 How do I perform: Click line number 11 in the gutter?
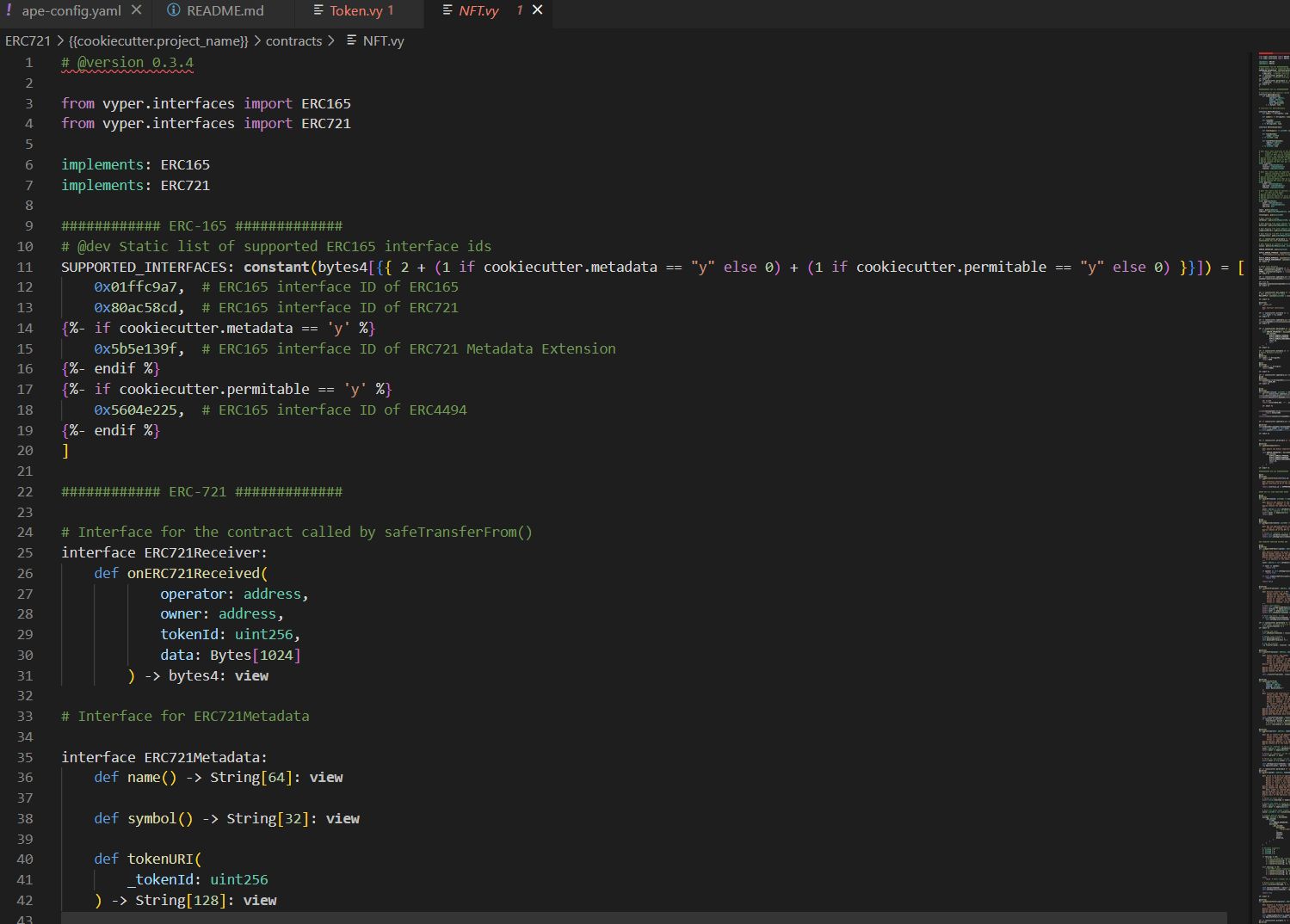pos(24,267)
